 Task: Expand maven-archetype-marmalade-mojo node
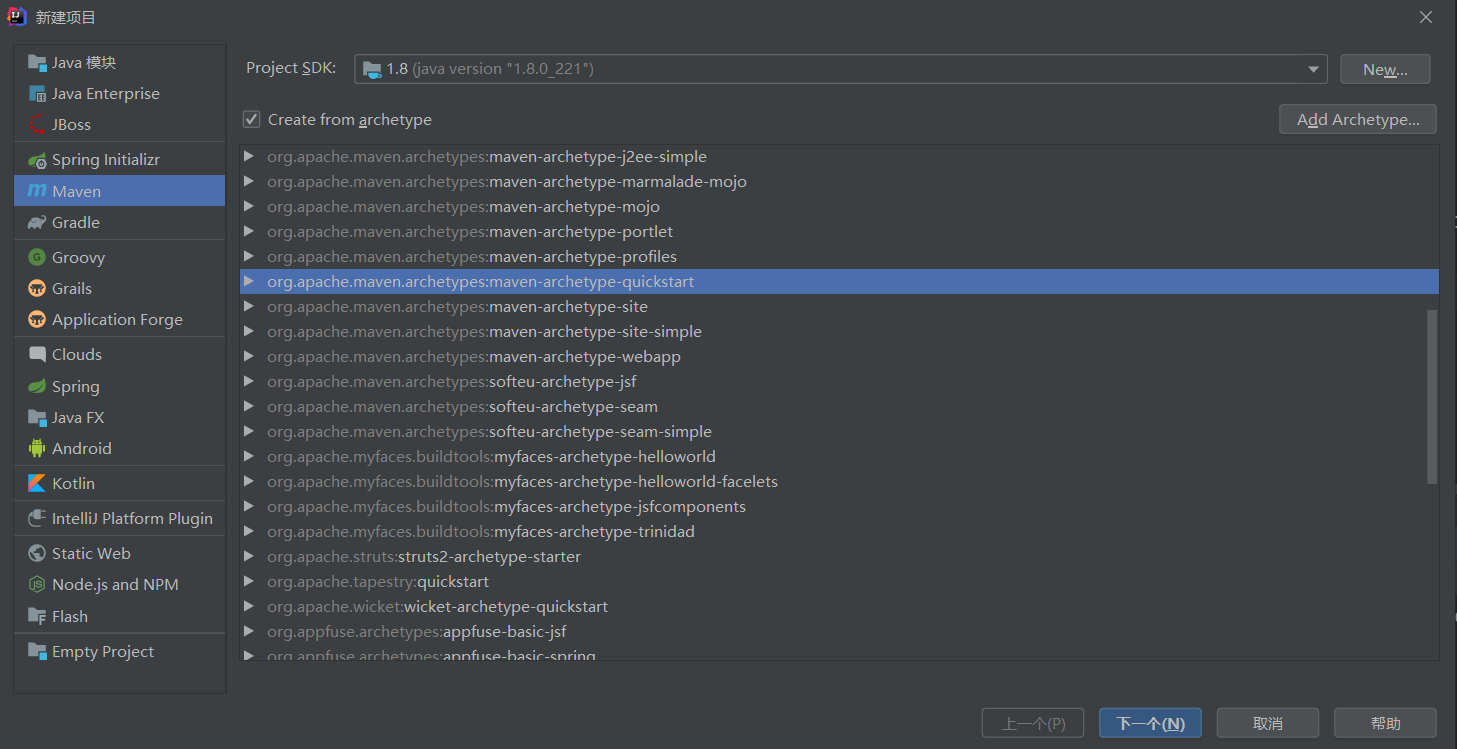coord(249,182)
